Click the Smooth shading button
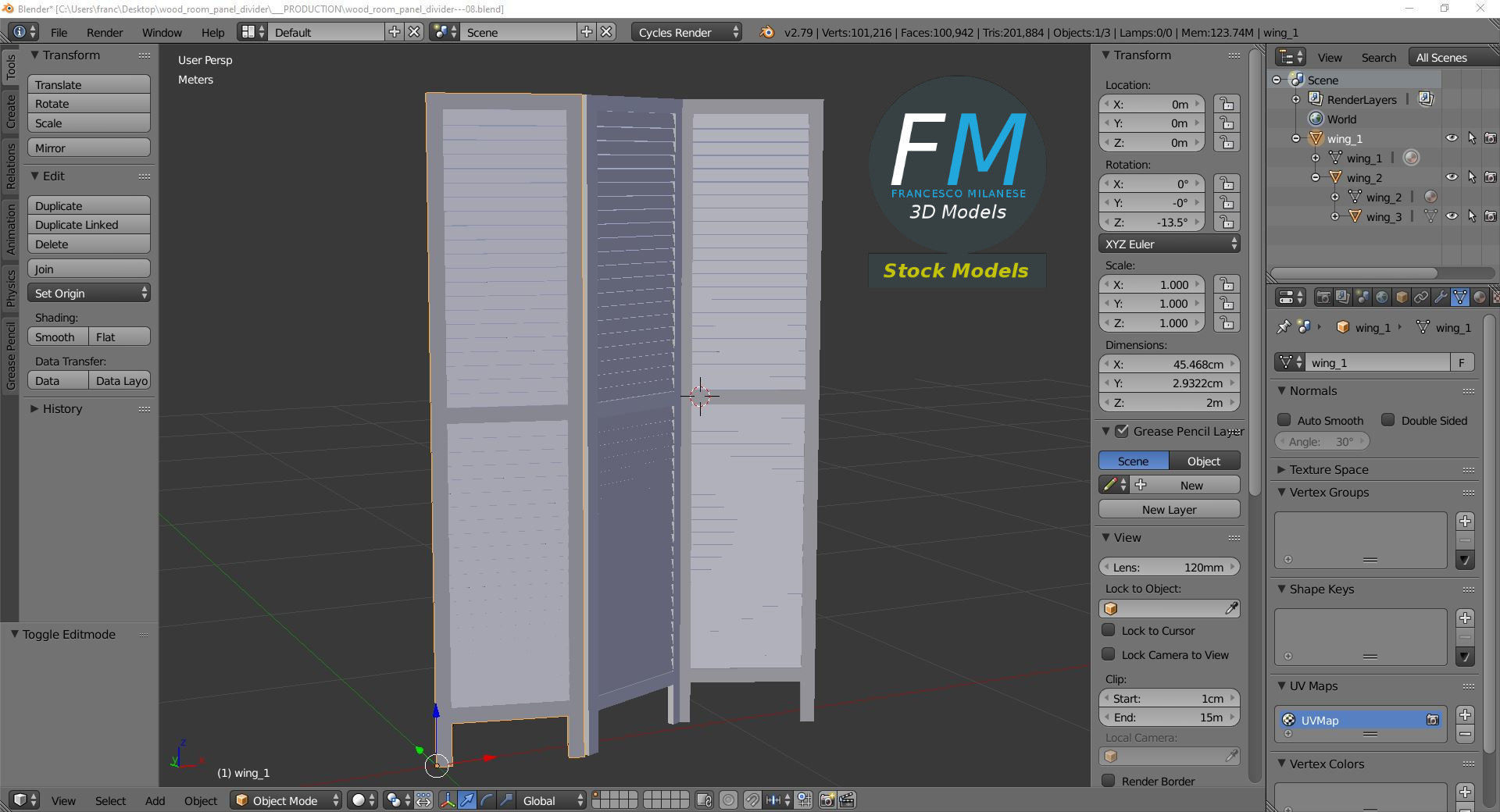This screenshot has height=812, width=1500. pos(58,337)
